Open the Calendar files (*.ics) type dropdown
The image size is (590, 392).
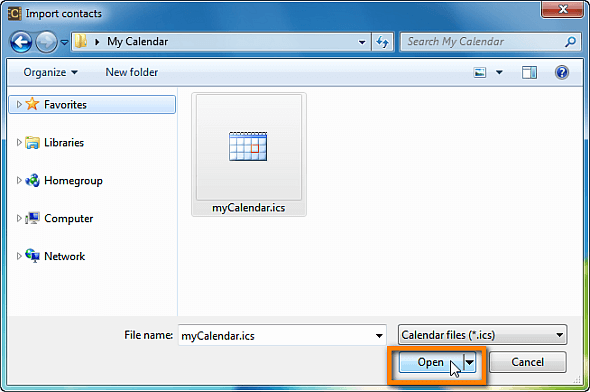[x=482, y=335]
